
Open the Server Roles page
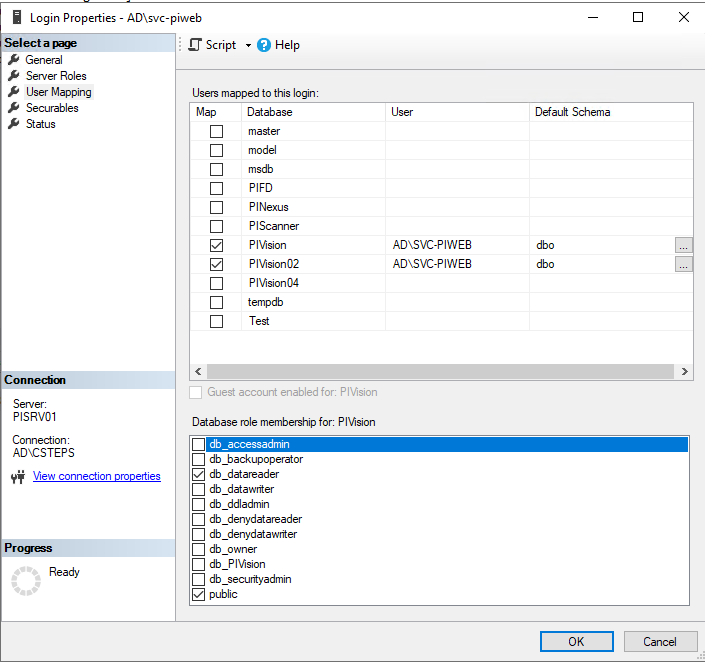56,76
